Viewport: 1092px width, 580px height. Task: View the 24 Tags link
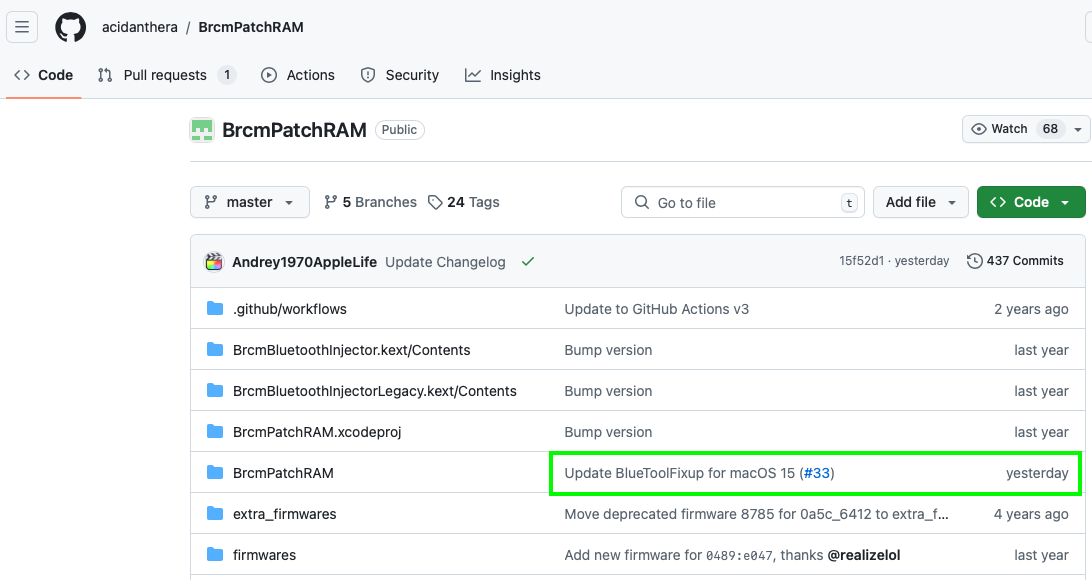tap(464, 202)
